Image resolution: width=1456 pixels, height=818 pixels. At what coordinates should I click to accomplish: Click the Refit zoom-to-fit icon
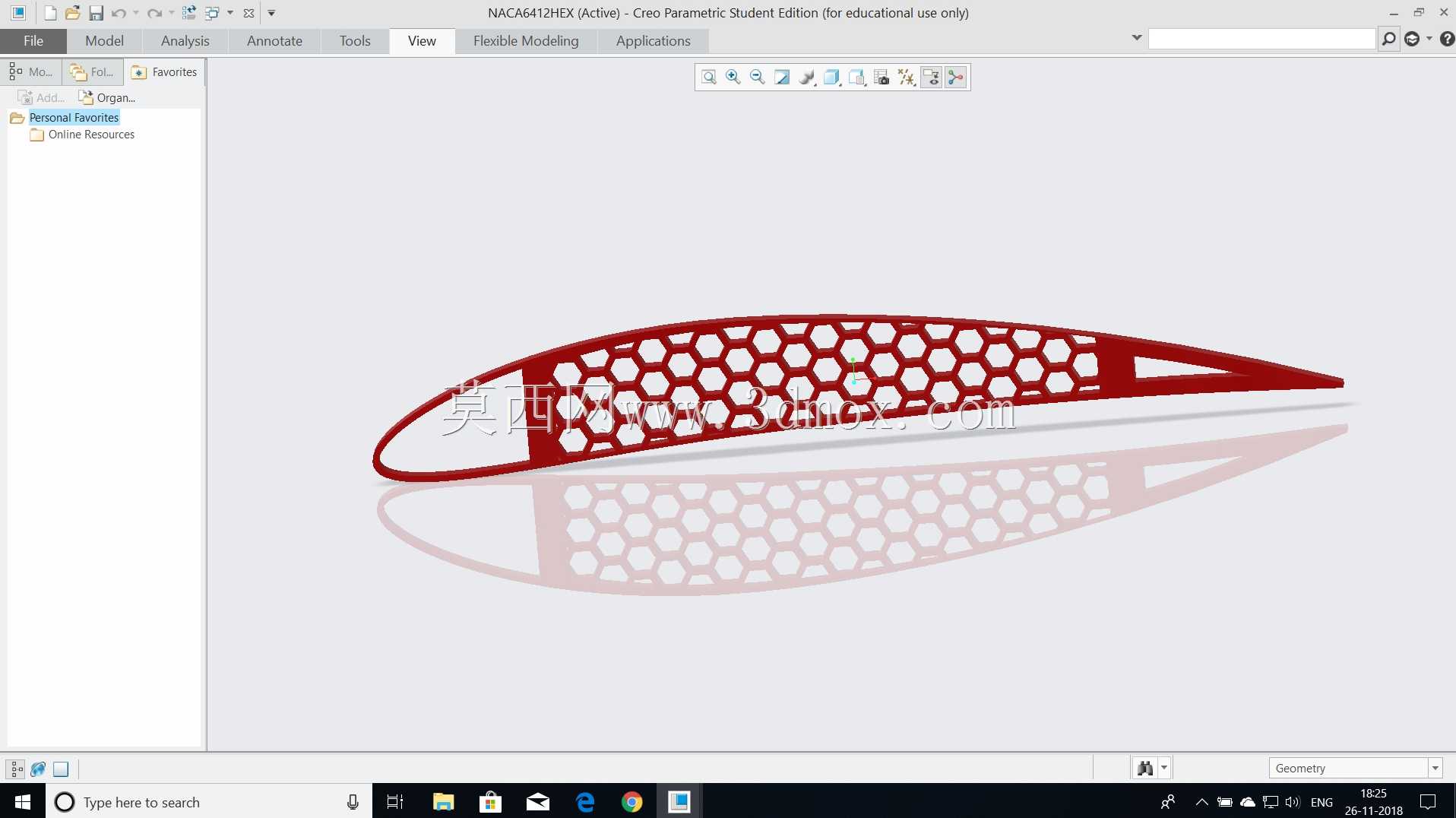click(708, 77)
